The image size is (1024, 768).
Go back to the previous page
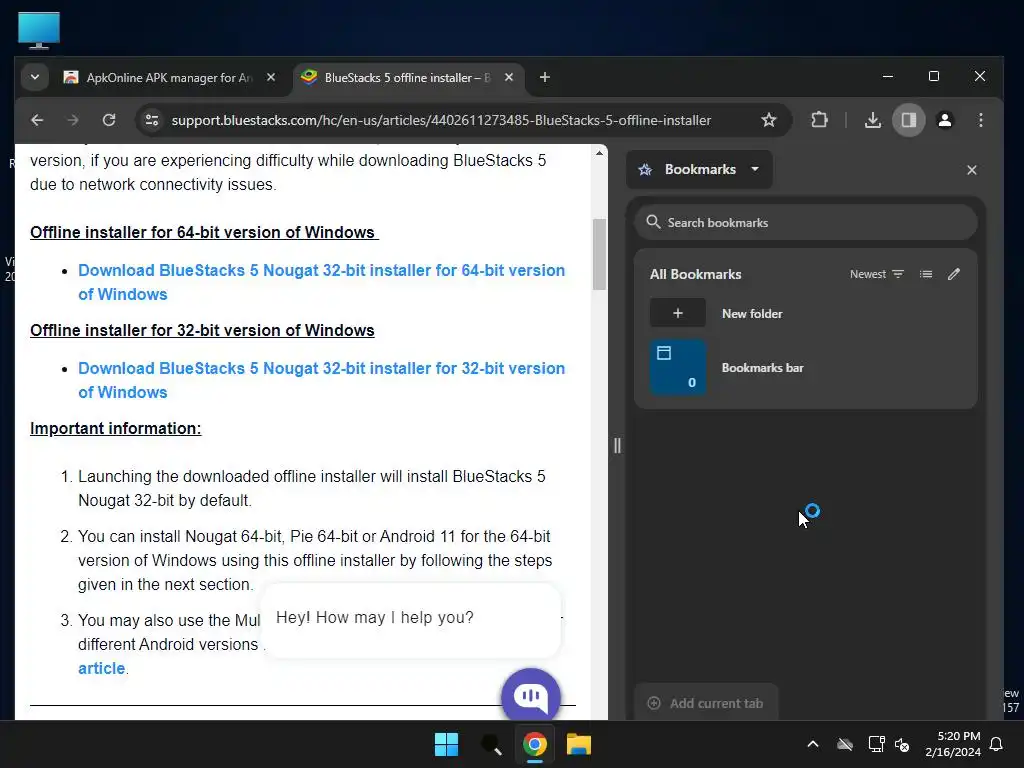coord(37,120)
